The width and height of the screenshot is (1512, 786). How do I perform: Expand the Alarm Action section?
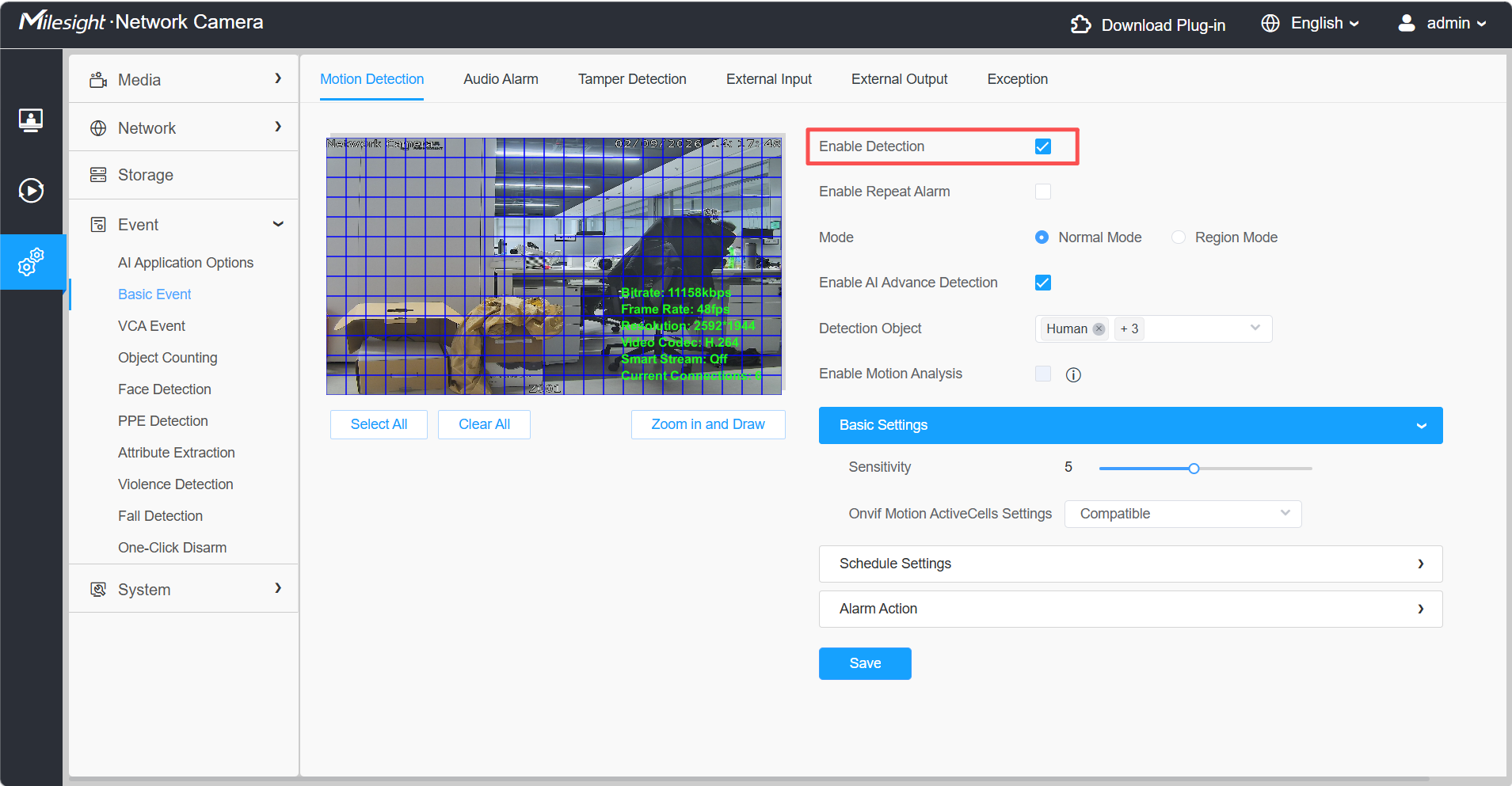(x=1130, y=609)
